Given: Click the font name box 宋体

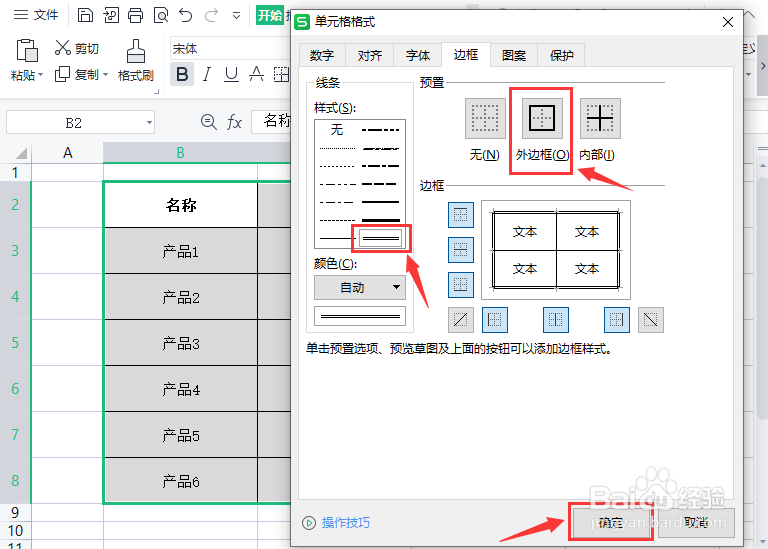Looking at the screenshot, I should [x=230, y=48].
